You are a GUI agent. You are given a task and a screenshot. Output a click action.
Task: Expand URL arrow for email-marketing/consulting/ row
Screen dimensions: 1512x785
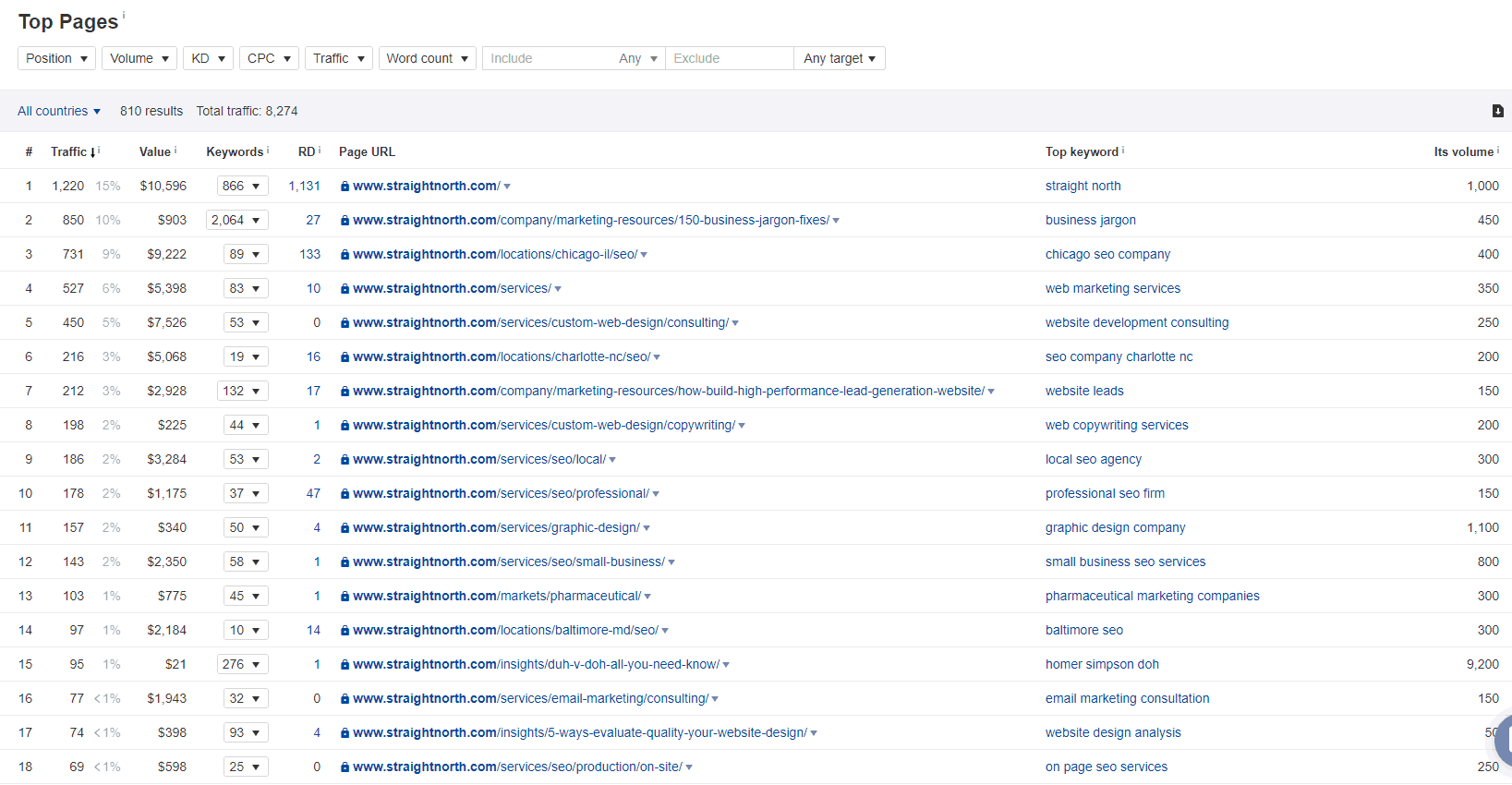(715, 699)
